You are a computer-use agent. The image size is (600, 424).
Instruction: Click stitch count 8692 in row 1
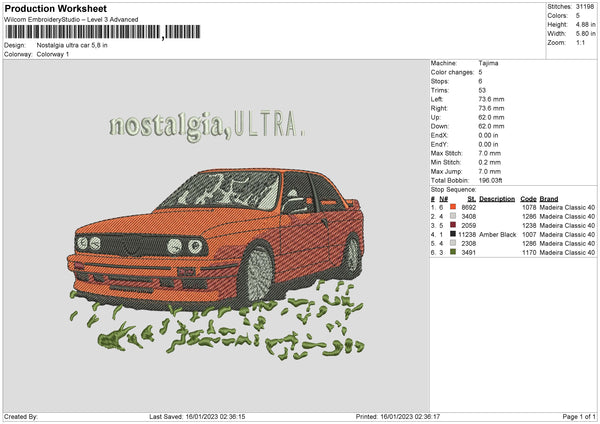469,207
